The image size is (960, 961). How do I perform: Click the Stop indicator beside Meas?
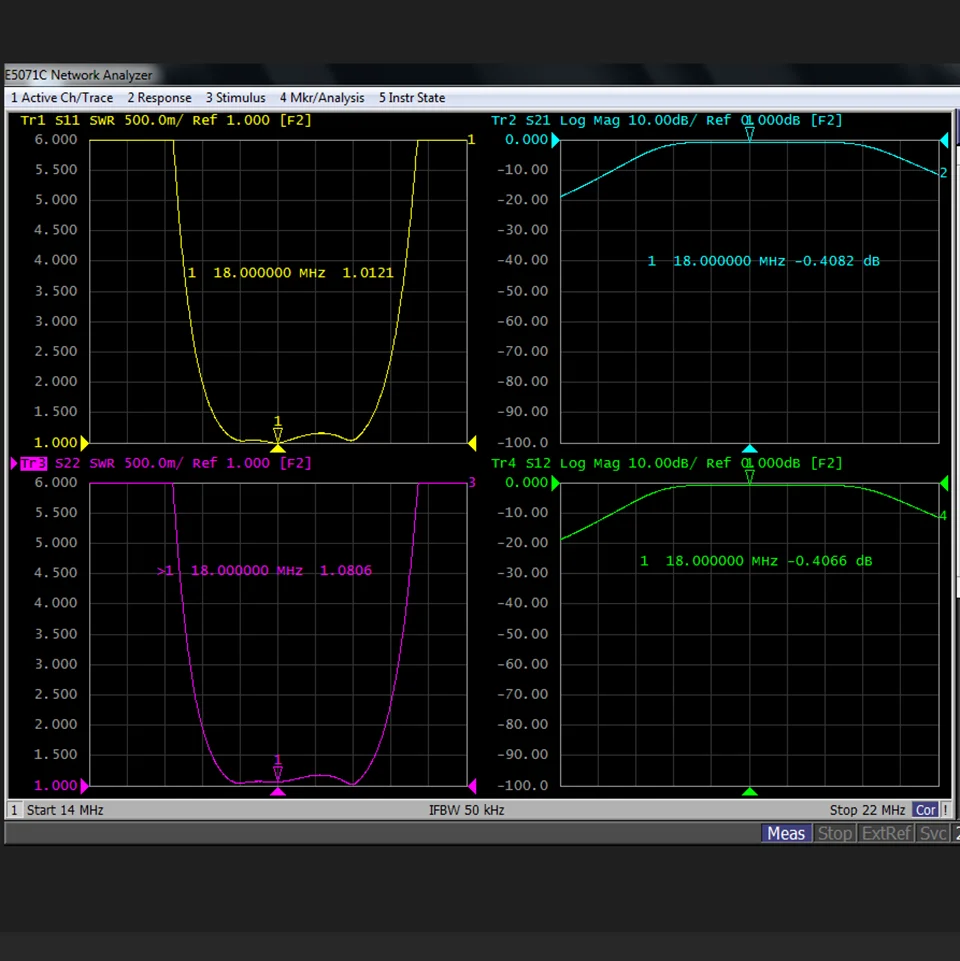click(835, 834)
